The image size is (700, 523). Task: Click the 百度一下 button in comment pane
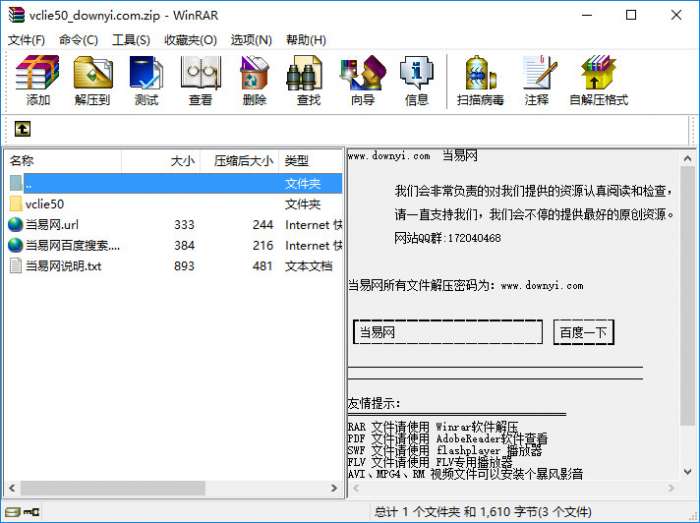583,332
